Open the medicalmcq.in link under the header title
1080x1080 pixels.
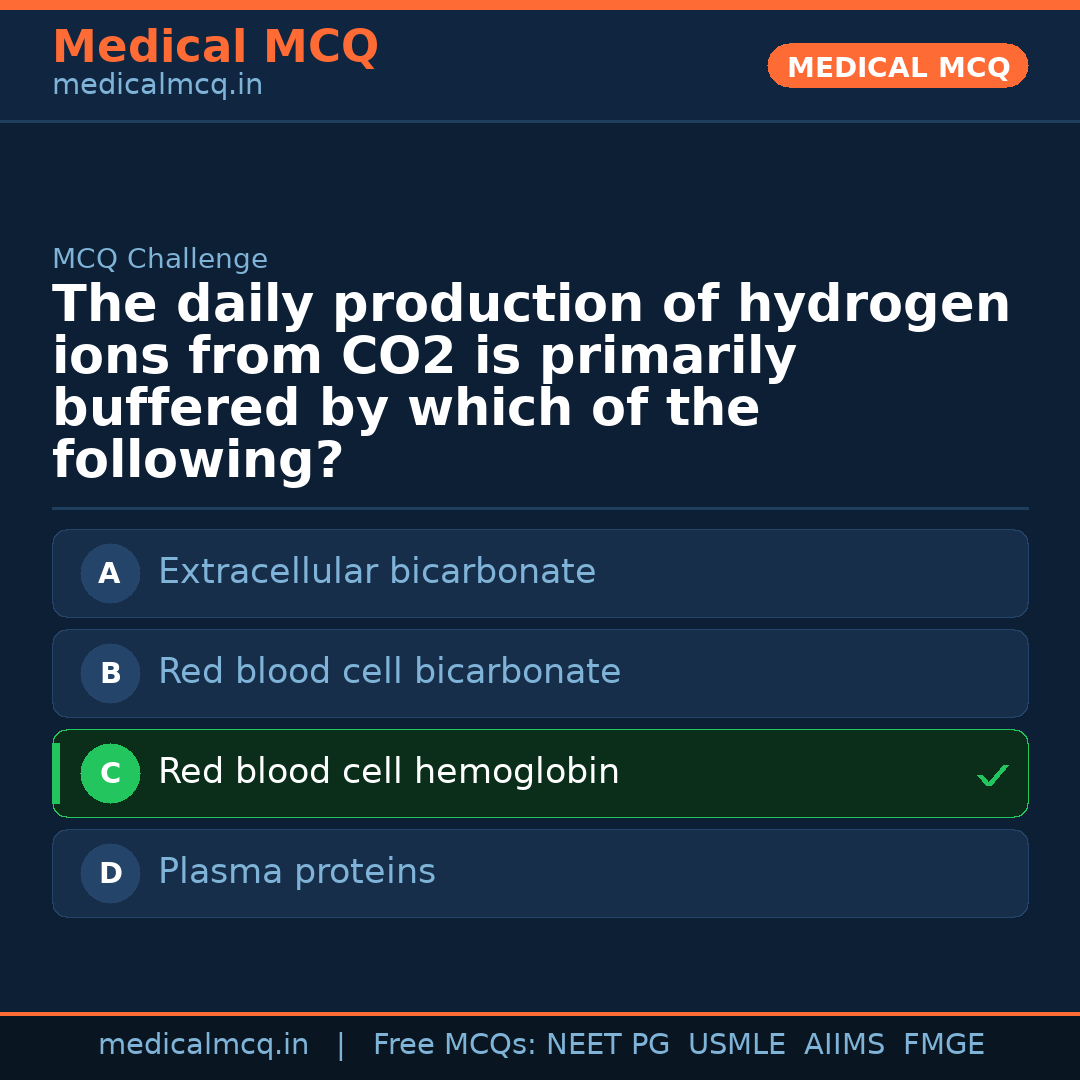157,86
